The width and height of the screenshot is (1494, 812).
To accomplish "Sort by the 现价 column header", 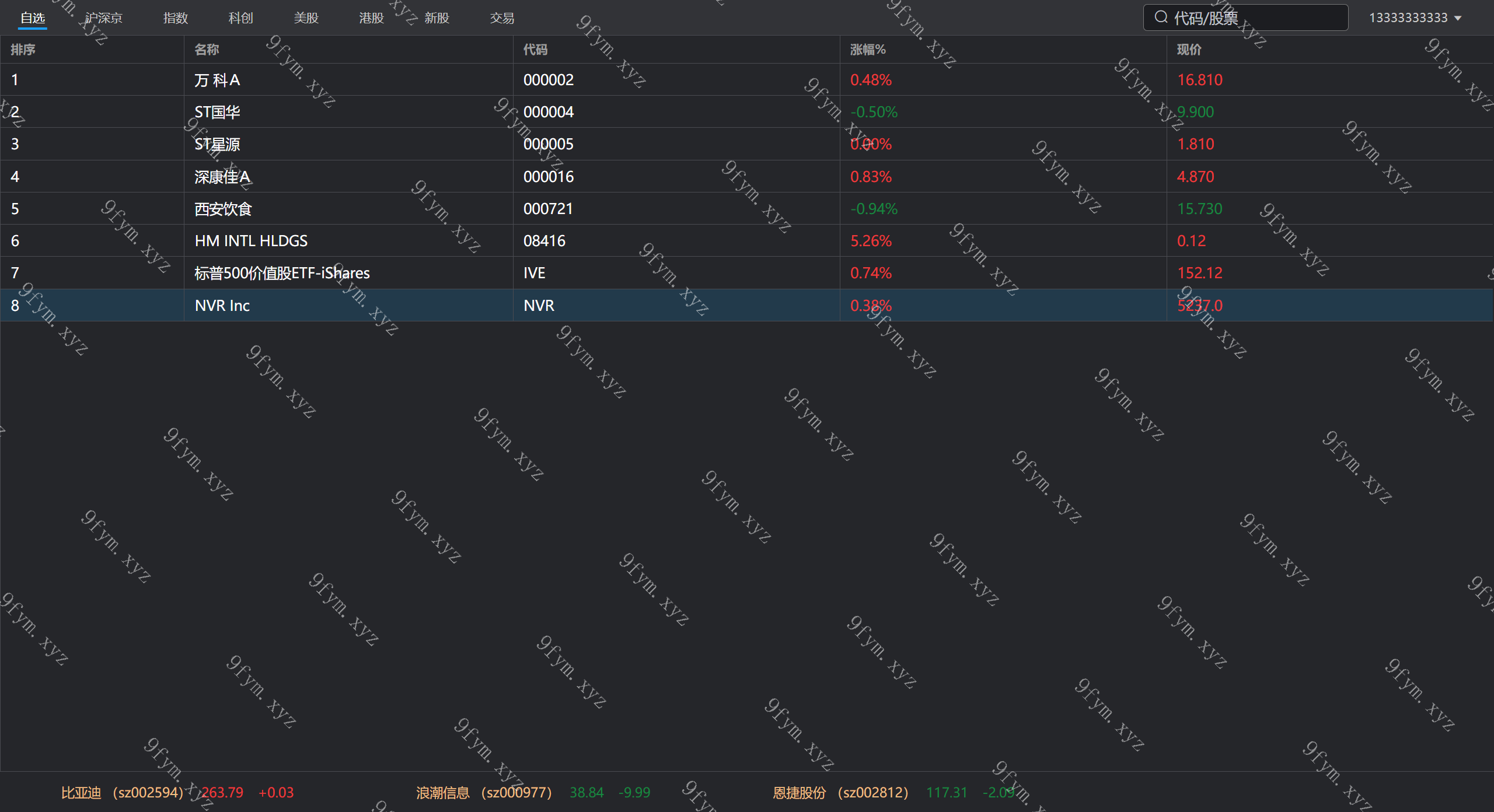I will [x=1189, y=50].
